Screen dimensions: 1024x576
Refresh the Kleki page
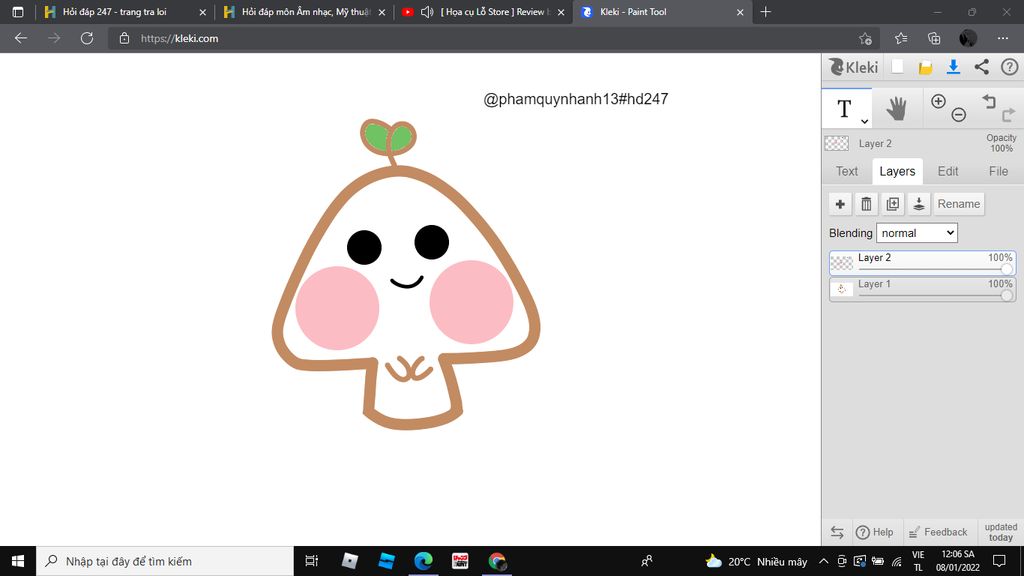[x=87, y=39]
